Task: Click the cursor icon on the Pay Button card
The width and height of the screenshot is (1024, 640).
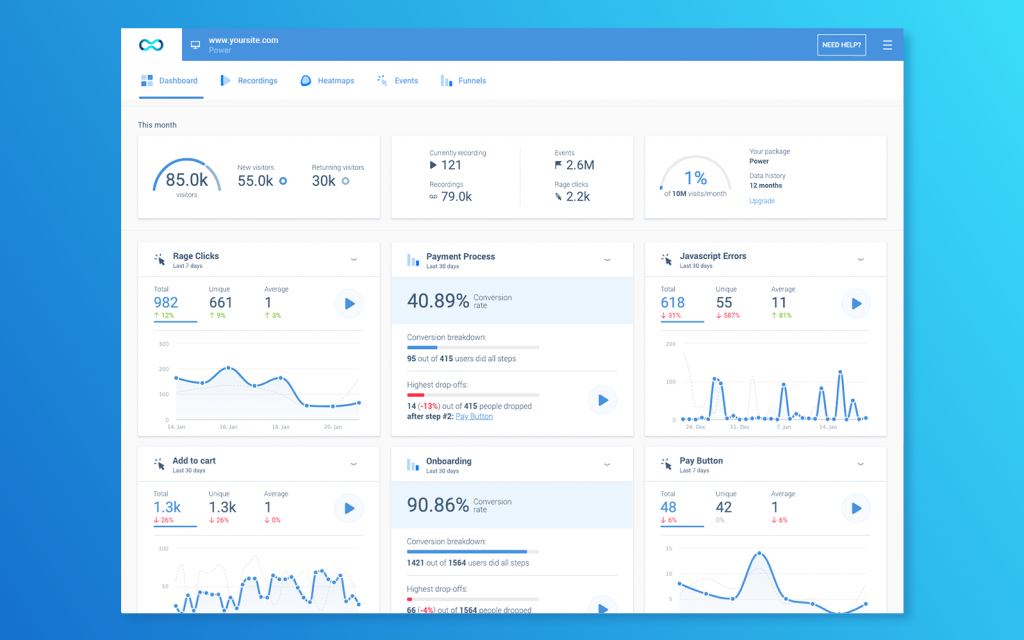Action: coord(666,463)
